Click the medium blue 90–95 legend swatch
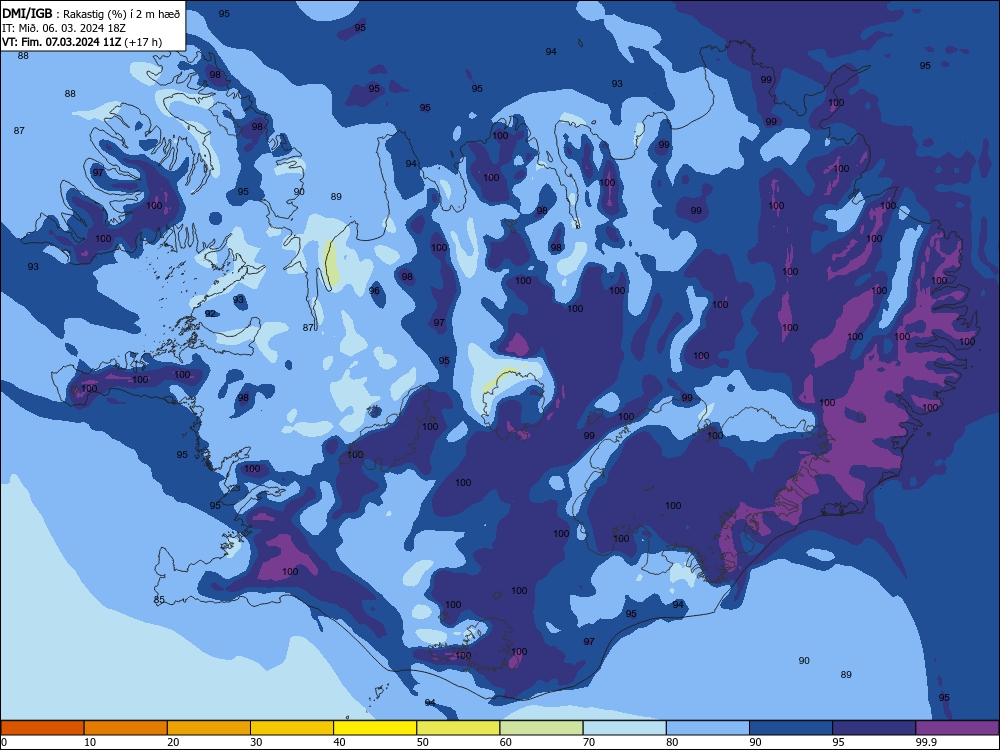Screen dimensions: 1000x750 tap(791, 728)
